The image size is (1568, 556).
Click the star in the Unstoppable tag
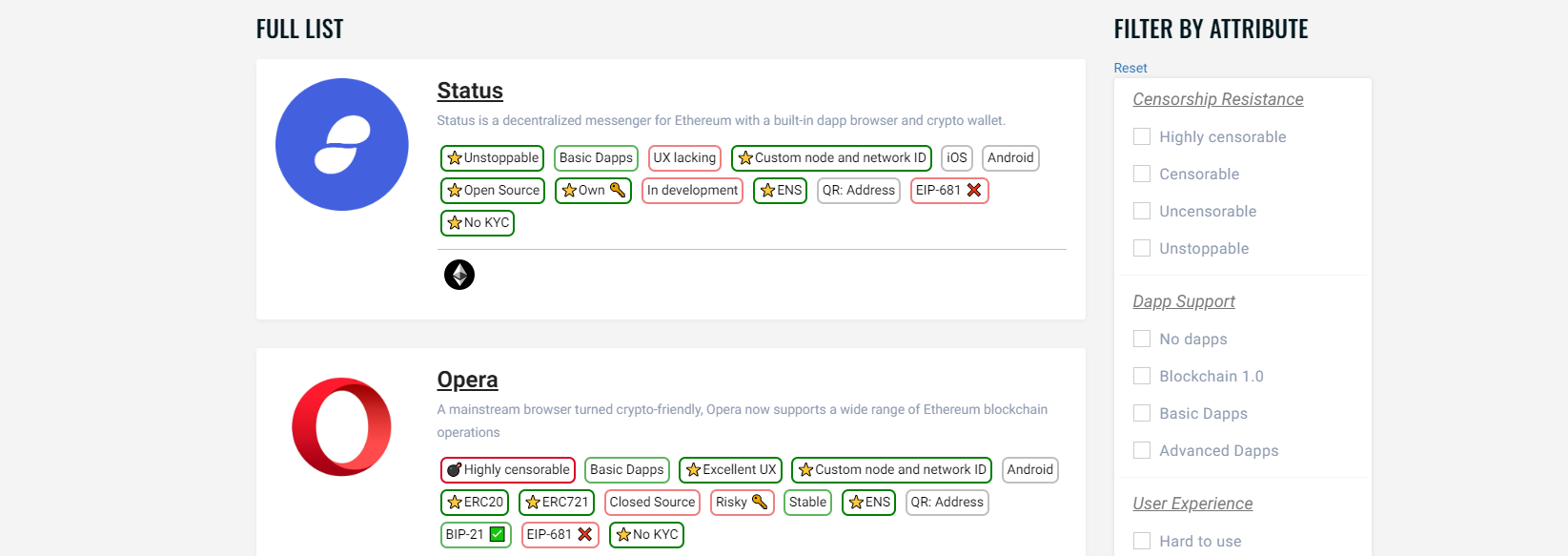[x=455, y=157]
